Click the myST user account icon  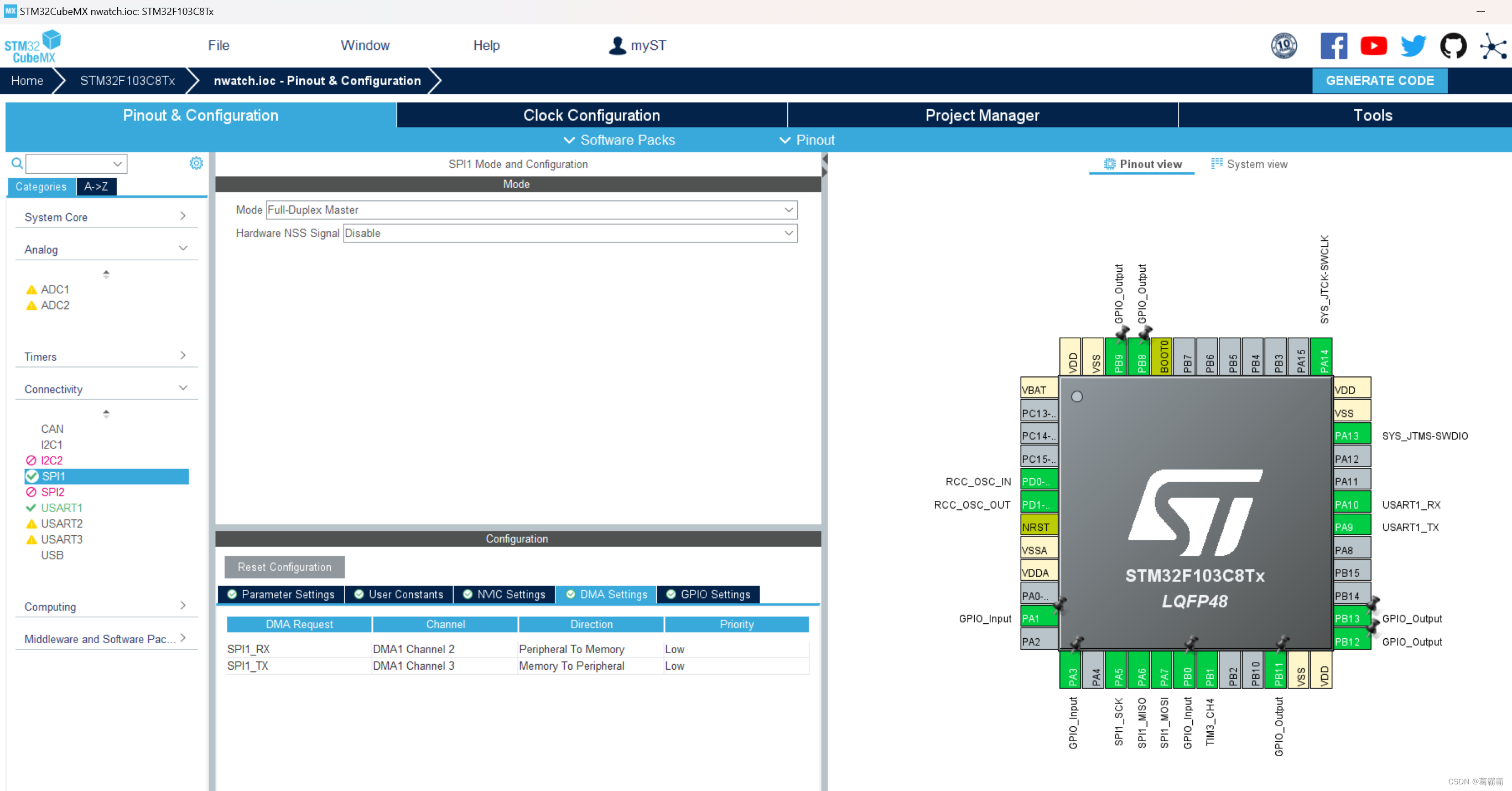click(x=617, y=46)
